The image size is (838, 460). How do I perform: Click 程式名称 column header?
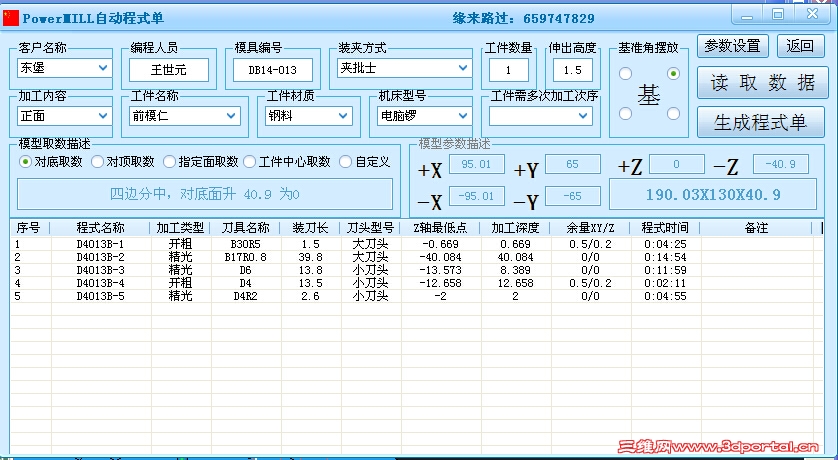[100, 228]
